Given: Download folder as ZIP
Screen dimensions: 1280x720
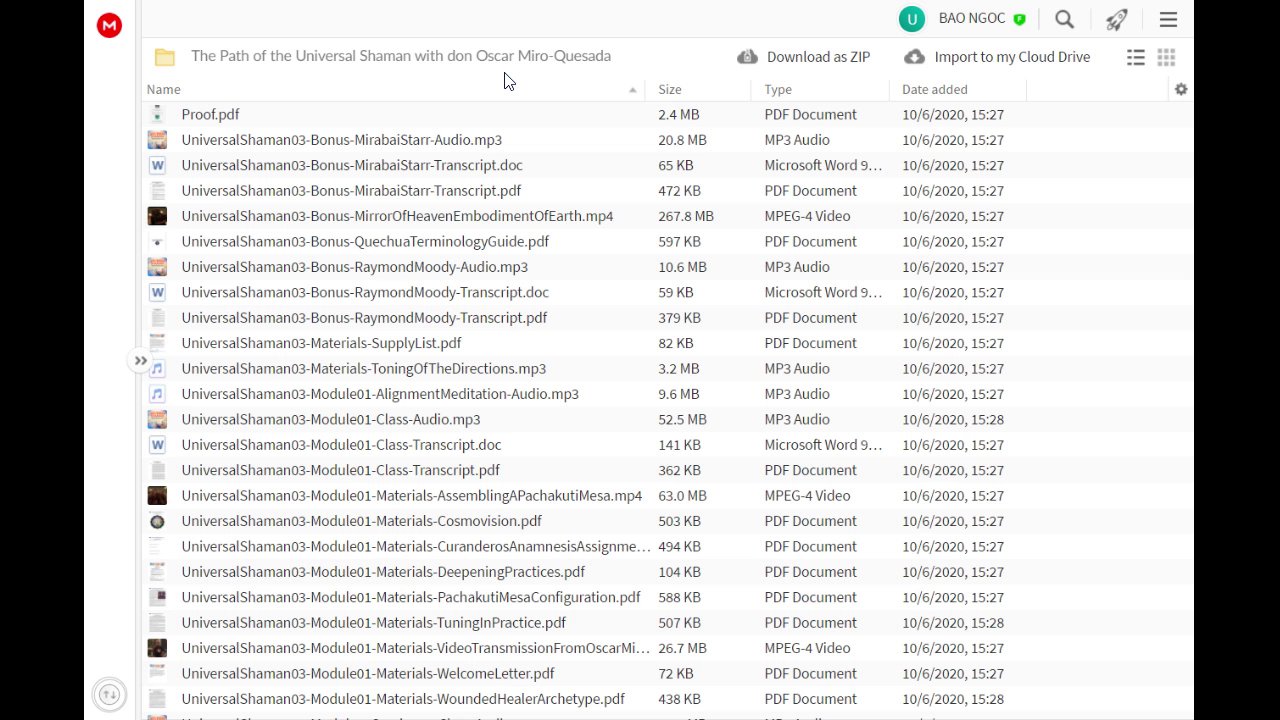Looking at the screenshot, I should 803,57.
